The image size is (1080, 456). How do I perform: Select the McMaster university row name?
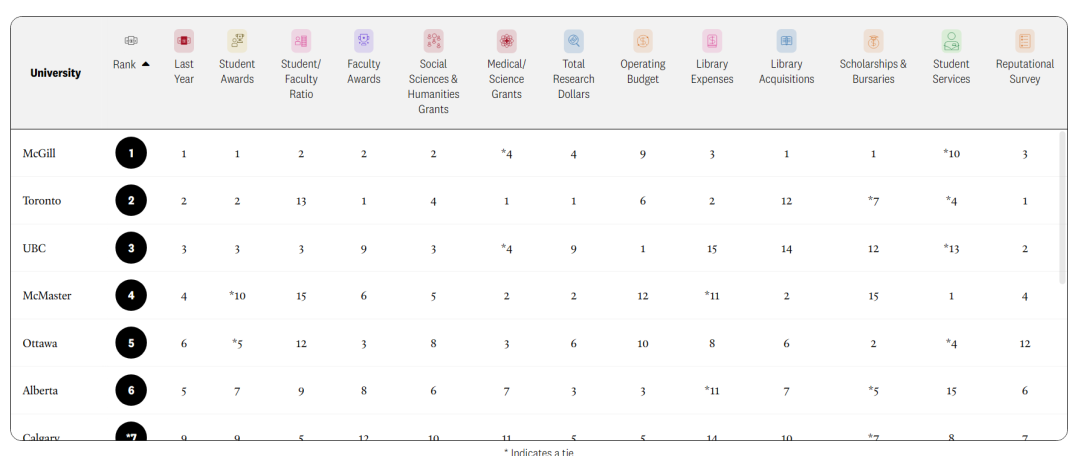pos(47,296)
